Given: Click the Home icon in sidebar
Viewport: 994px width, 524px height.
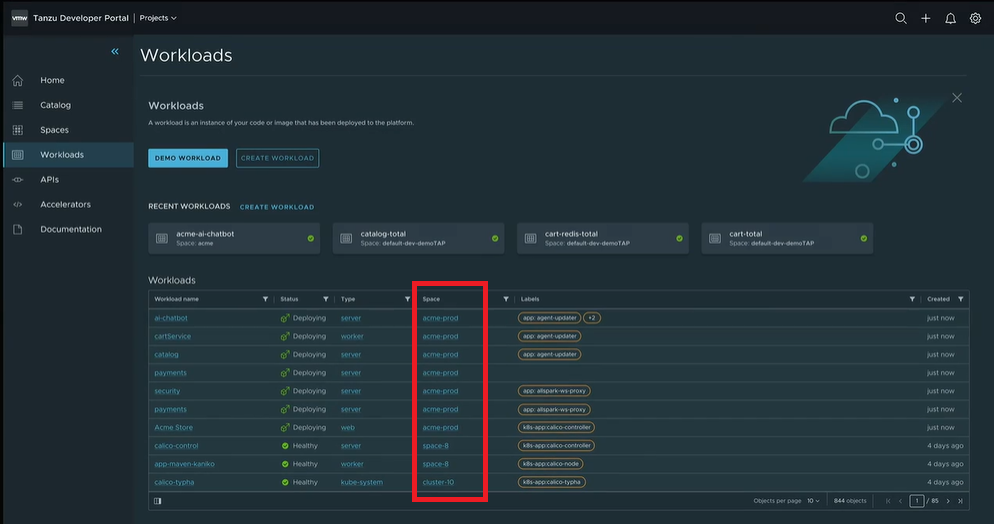Looking at the screenshot, I should point(18,80).
